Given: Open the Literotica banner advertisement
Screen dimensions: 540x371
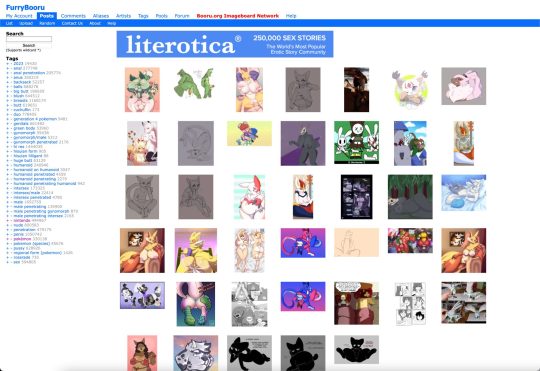Looking at the screenshot, I should coord(225,44).
